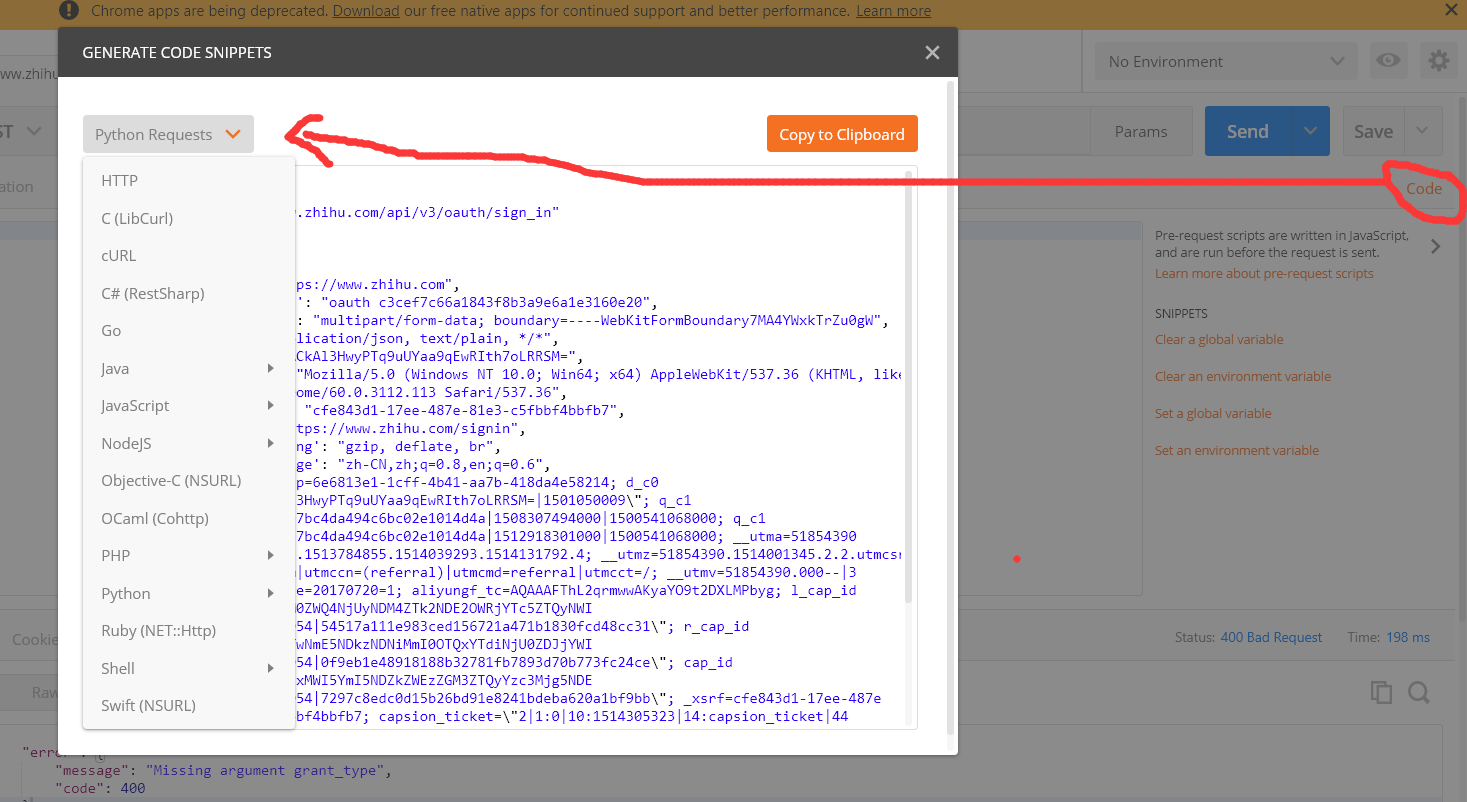Click the code snippet scrollbar
Screen dimensions: 1467x802
[908, 387]
